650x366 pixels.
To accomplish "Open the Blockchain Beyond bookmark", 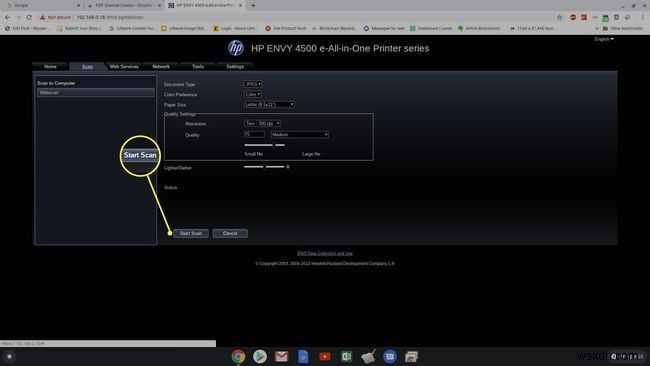I will tap(334, 28).
